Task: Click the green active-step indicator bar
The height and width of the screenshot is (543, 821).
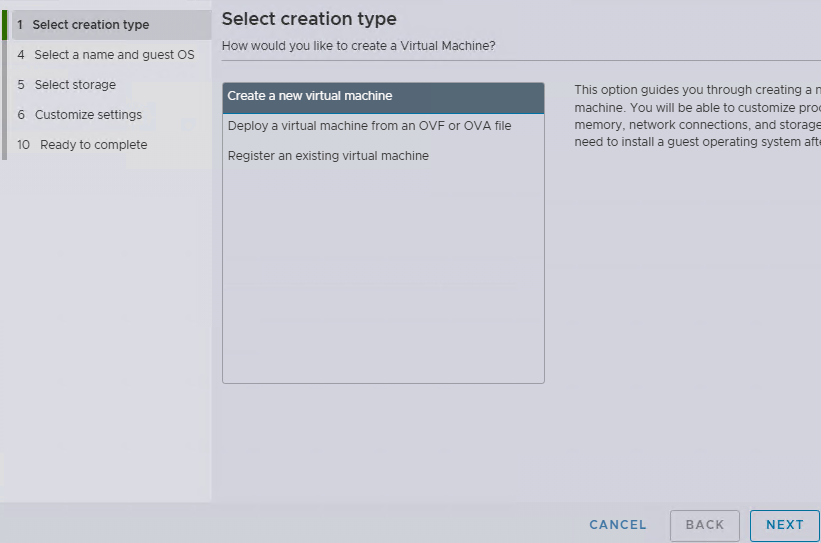Action: 4,25
